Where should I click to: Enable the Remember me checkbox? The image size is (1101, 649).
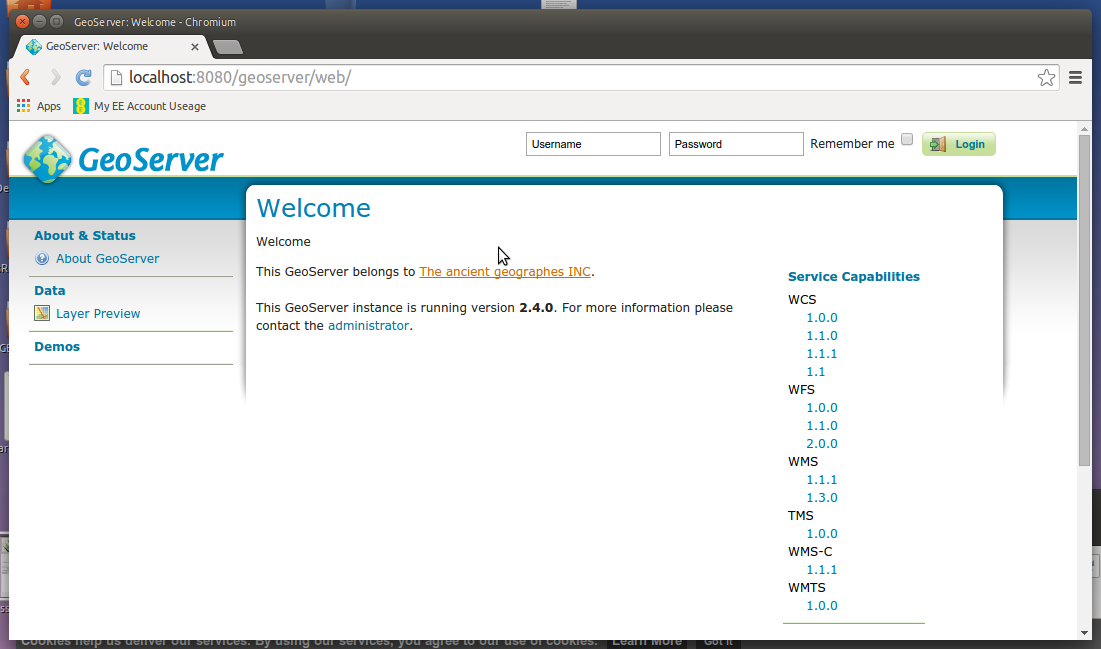pyautogui.click(x=907, y=139)
